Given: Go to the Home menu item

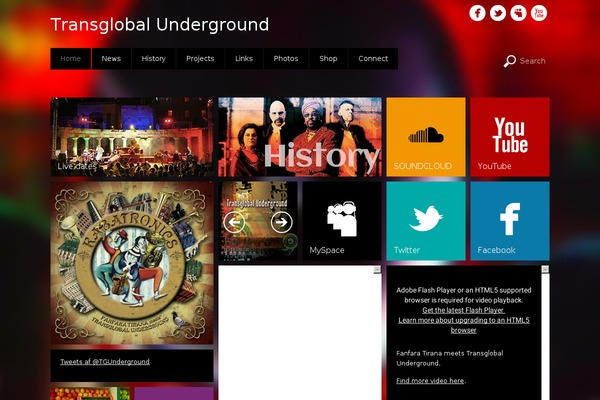Looking at the screenshot, I should click(70, 59).
